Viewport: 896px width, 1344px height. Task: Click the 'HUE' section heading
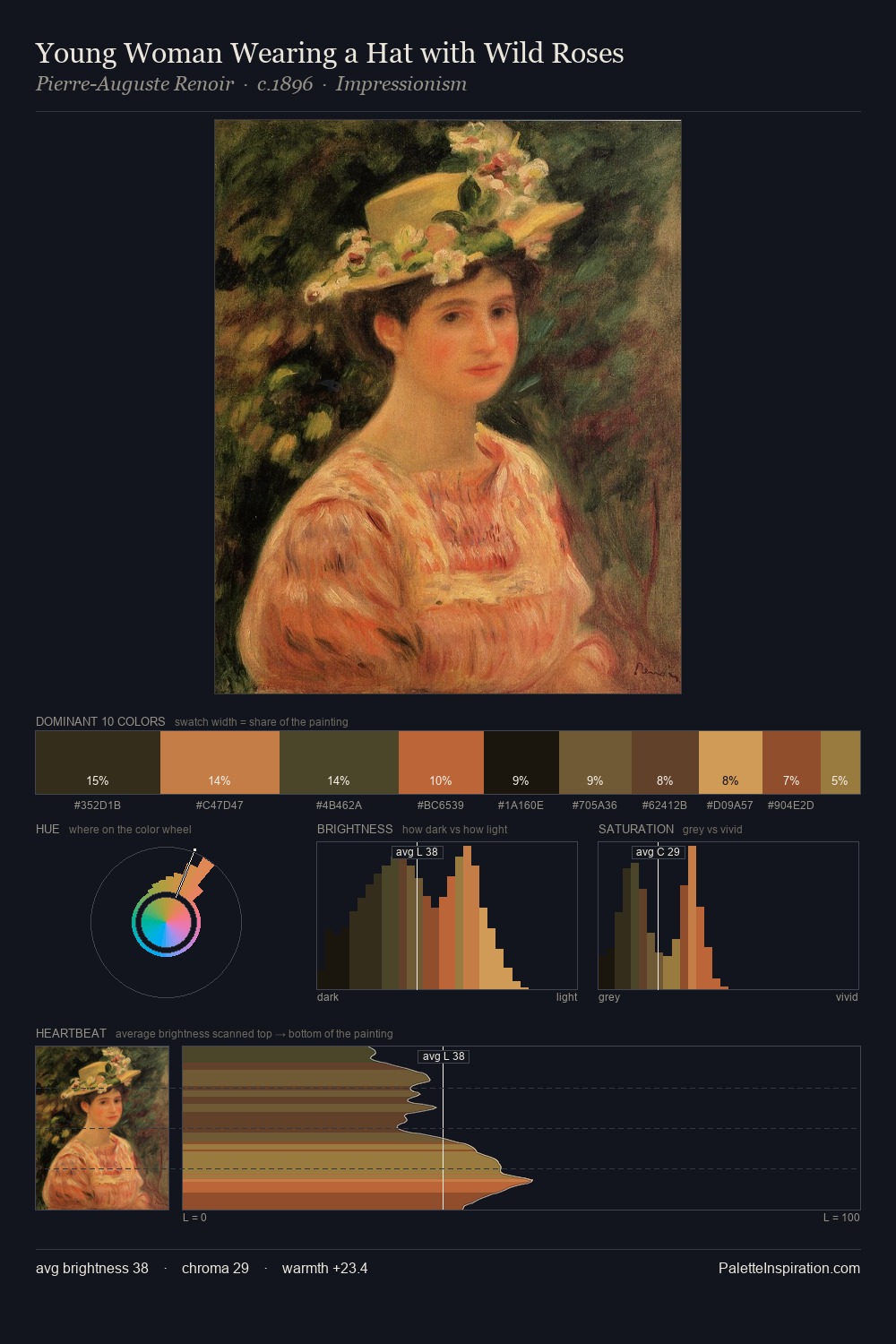tap(47, 829)
